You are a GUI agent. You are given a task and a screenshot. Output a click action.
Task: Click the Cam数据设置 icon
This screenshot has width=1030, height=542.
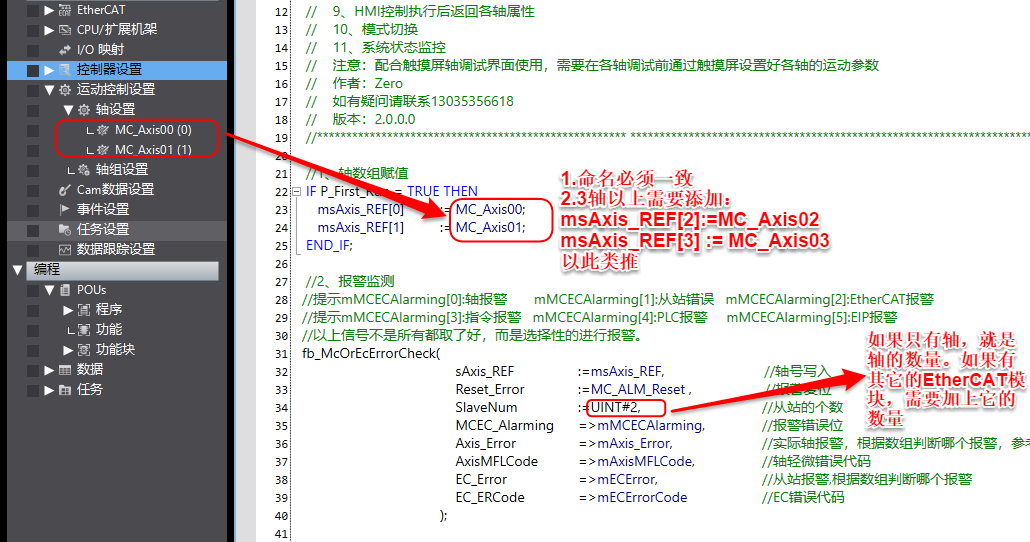pos(66,190)
